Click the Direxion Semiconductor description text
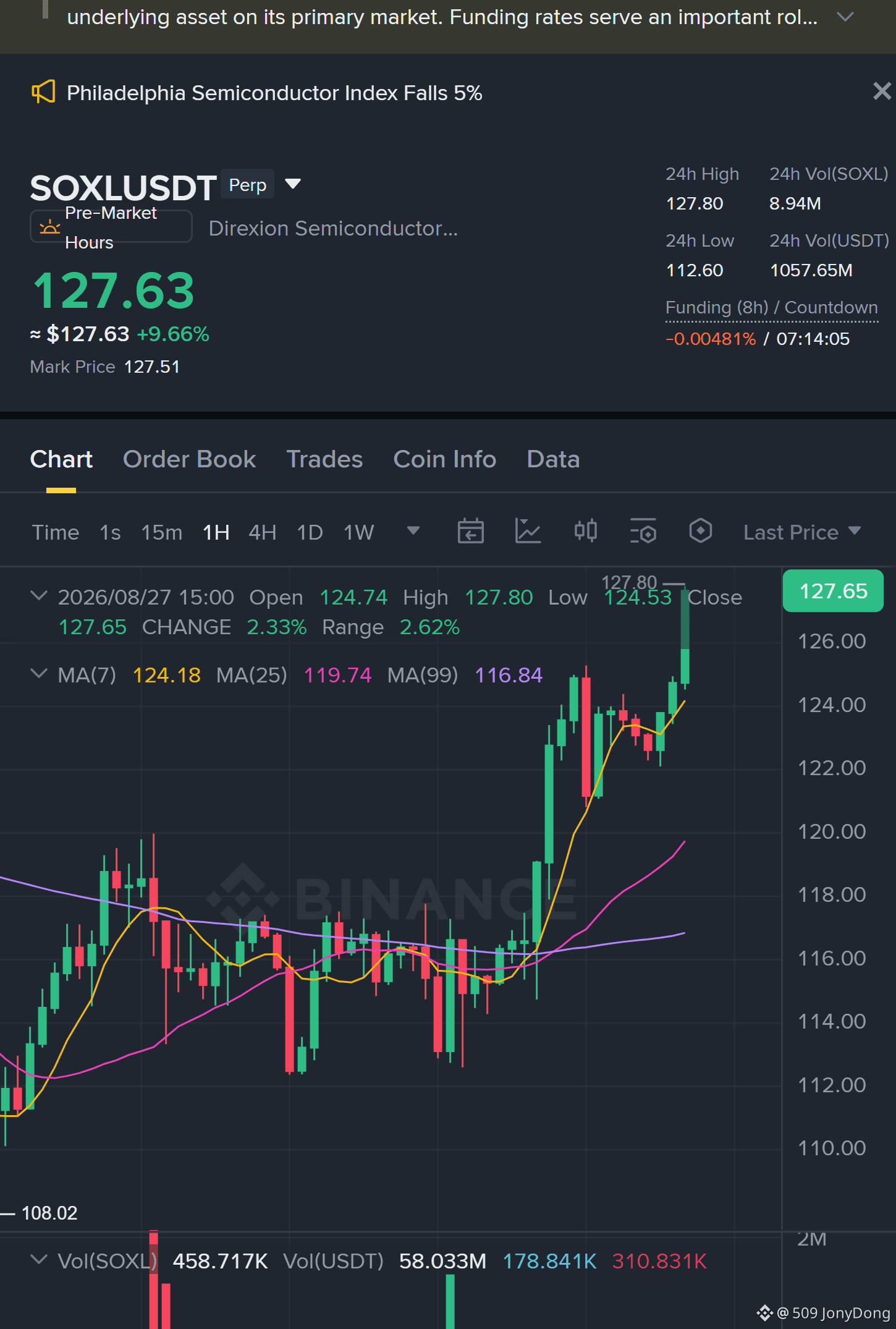Screen dimensions: 896x1329 (x=333, y=228)
